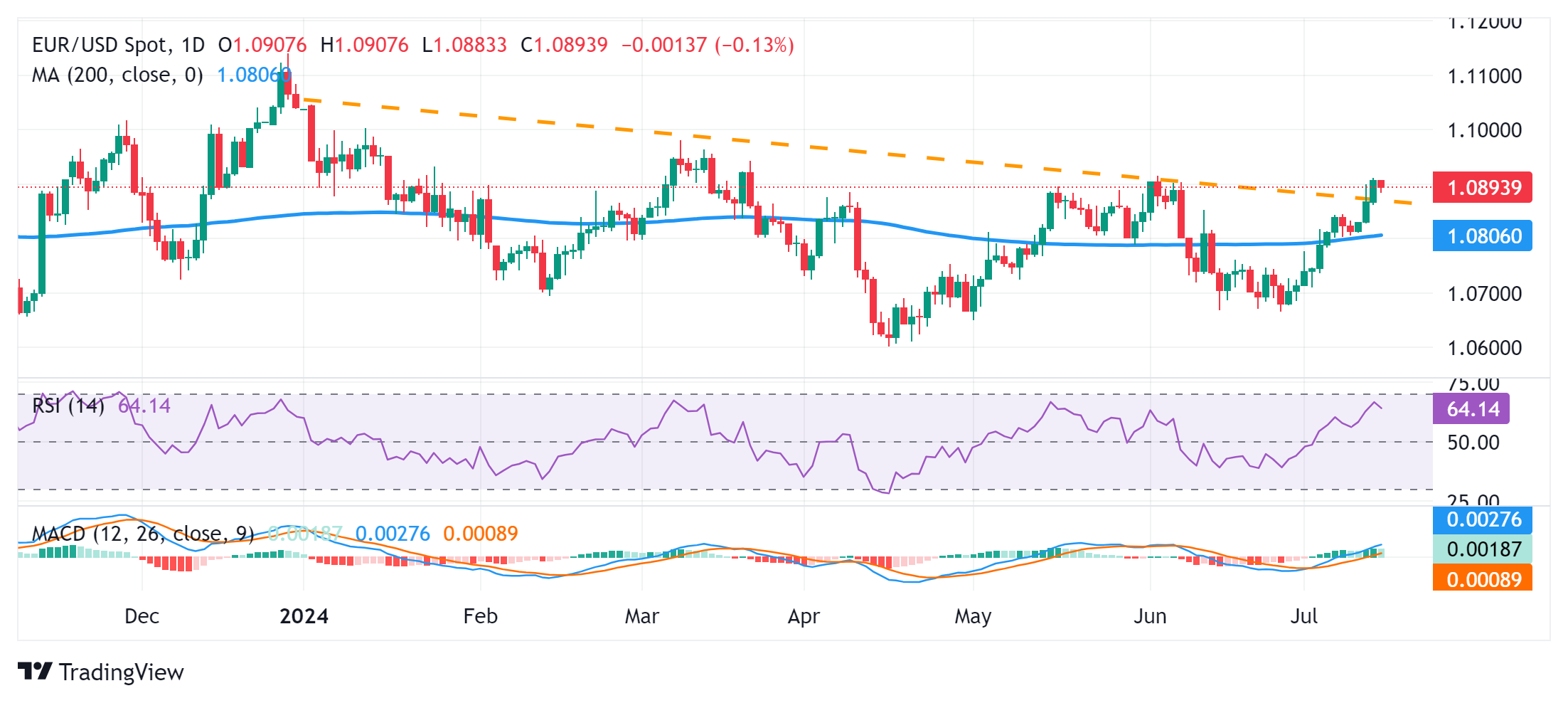Click the green 0.00187 histogram value tag
This screenshot has height=703, width=1568.
pyautogui.click(x=1482, y=549)
